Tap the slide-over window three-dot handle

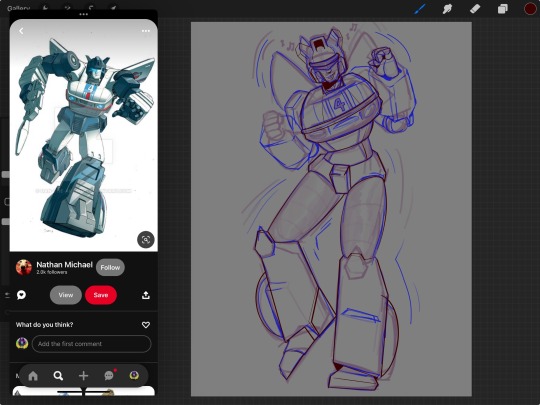point(83,14)
